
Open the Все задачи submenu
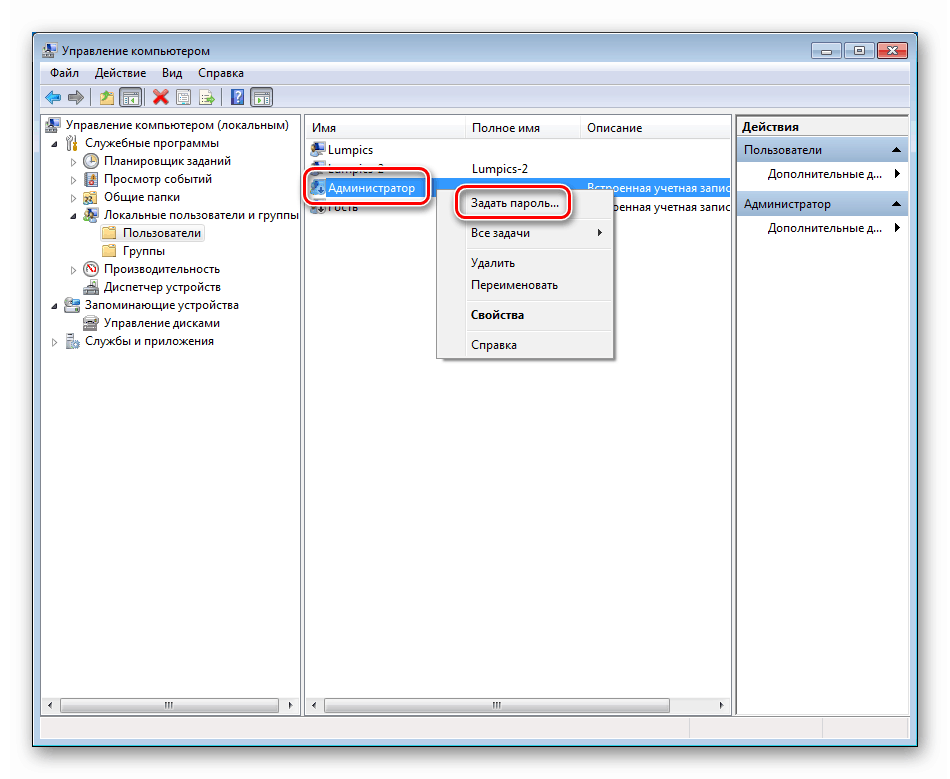[x=525, y=233]
